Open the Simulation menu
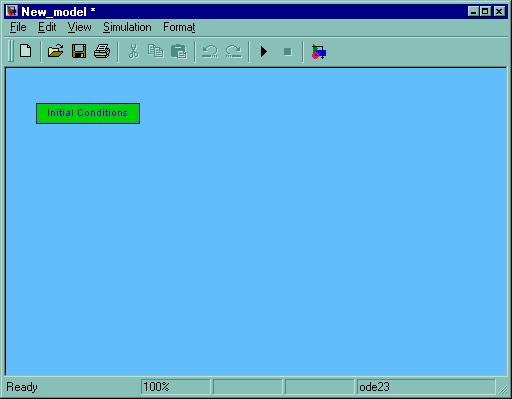Screen dimensions: 512x399 (127, 27)
